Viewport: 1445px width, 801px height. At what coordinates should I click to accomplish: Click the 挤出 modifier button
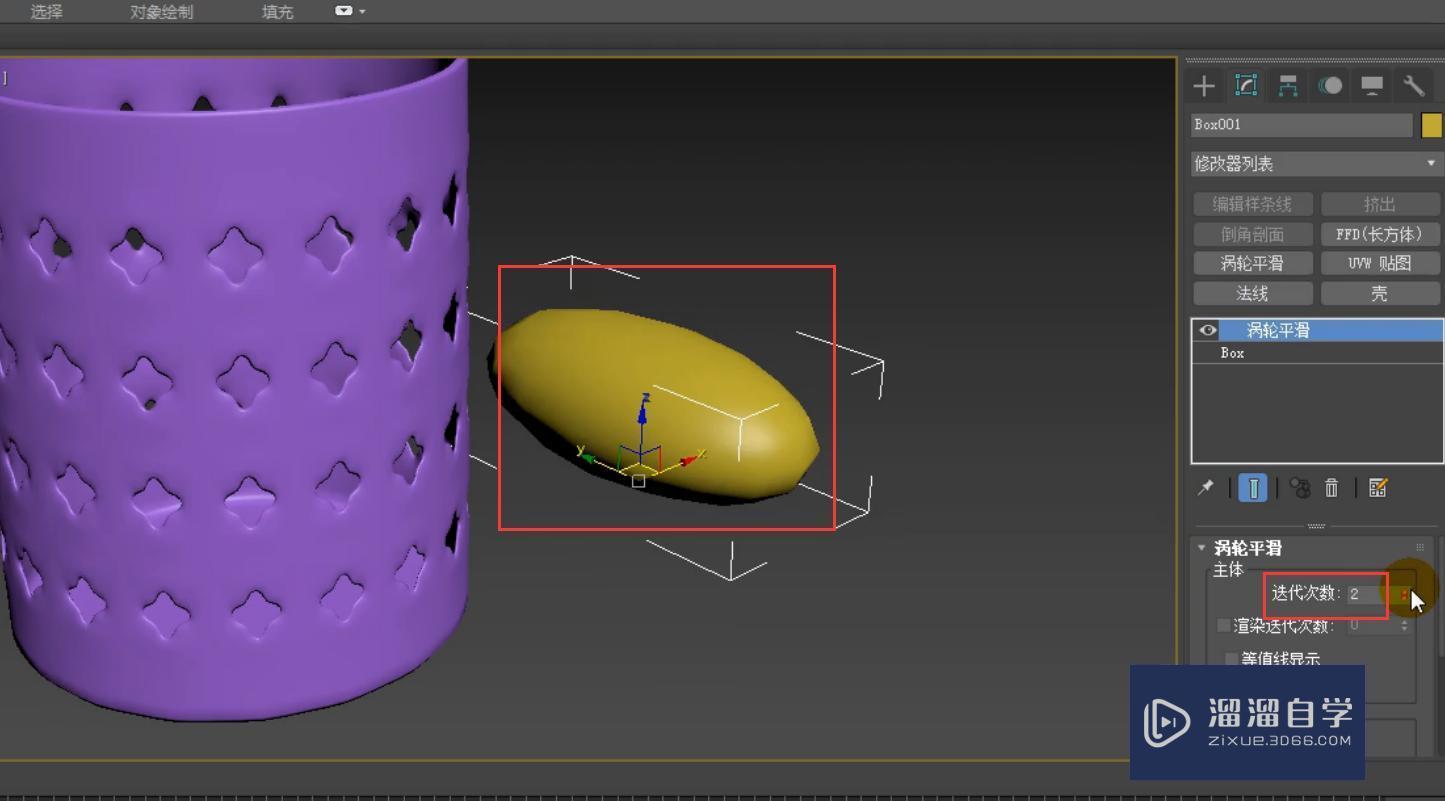1380,204
